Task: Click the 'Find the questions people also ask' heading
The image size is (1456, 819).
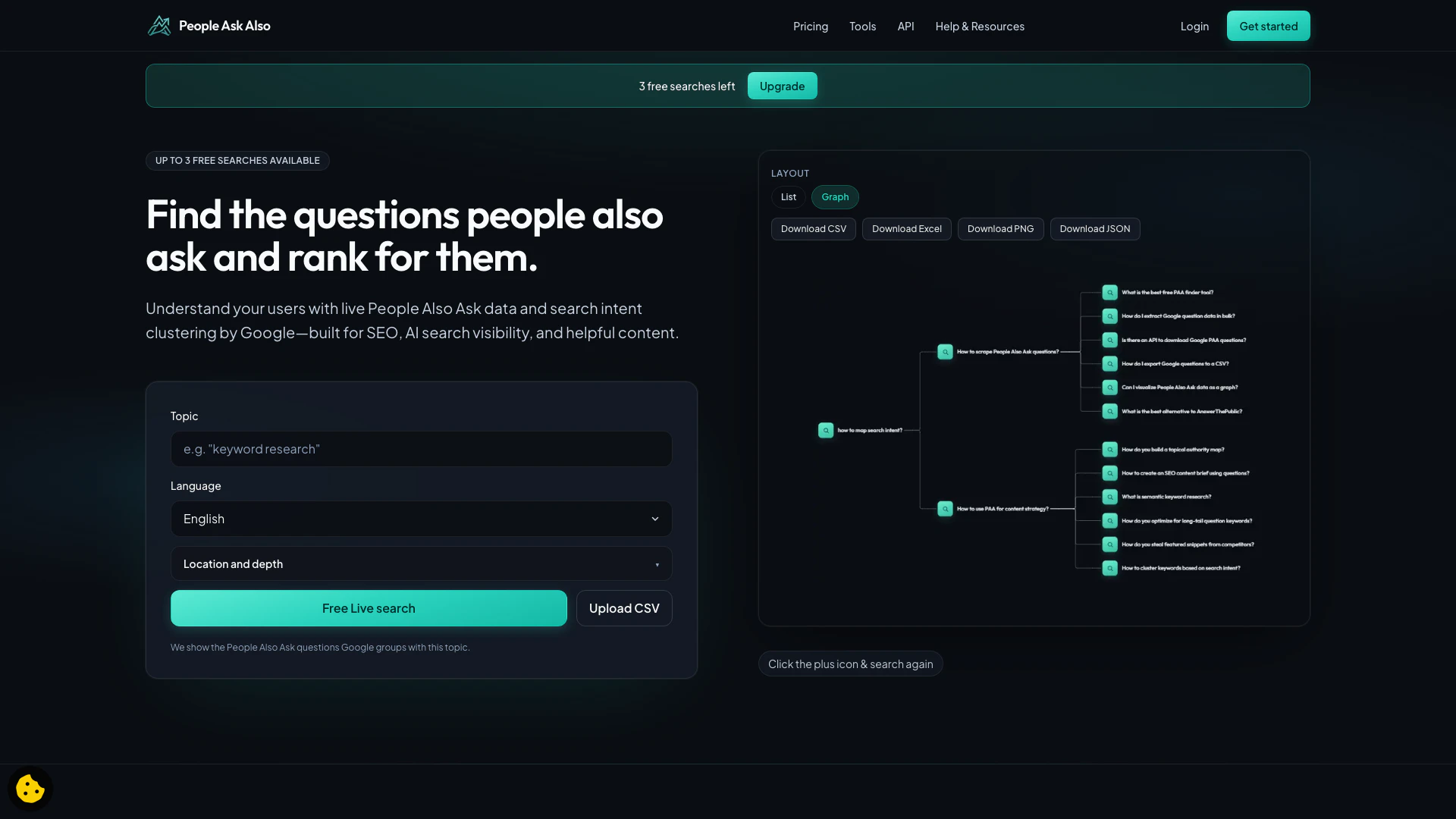Action: pos(404,236)
